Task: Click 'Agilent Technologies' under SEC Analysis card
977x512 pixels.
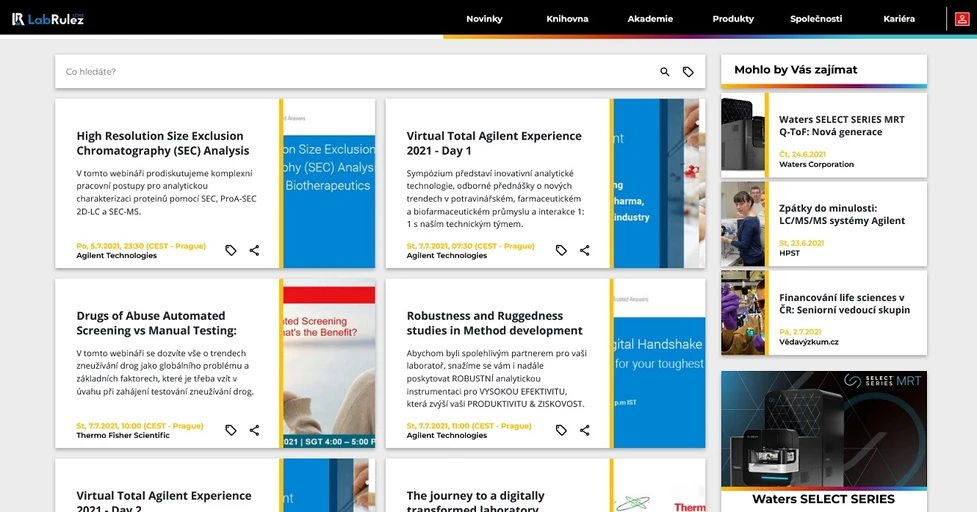Action: tap(117, 255)
